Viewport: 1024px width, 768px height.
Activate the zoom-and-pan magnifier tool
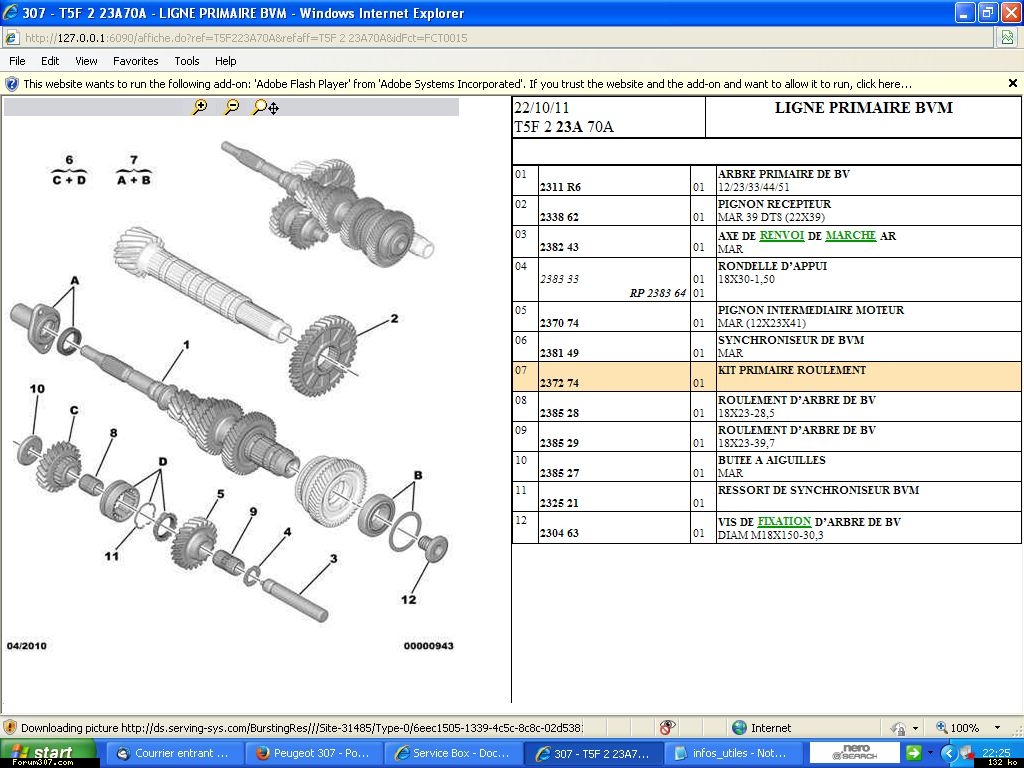tap(265, 107)
